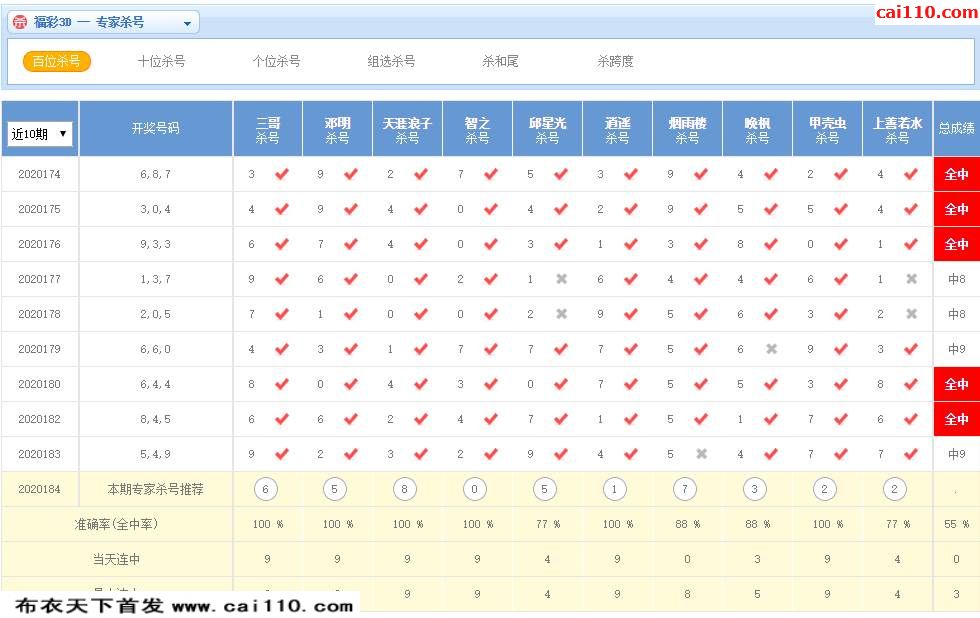Viewport: 980px width, 618px height.
Task: Click 邓明 checkmark in row 2020175
Action: [351, 209]
